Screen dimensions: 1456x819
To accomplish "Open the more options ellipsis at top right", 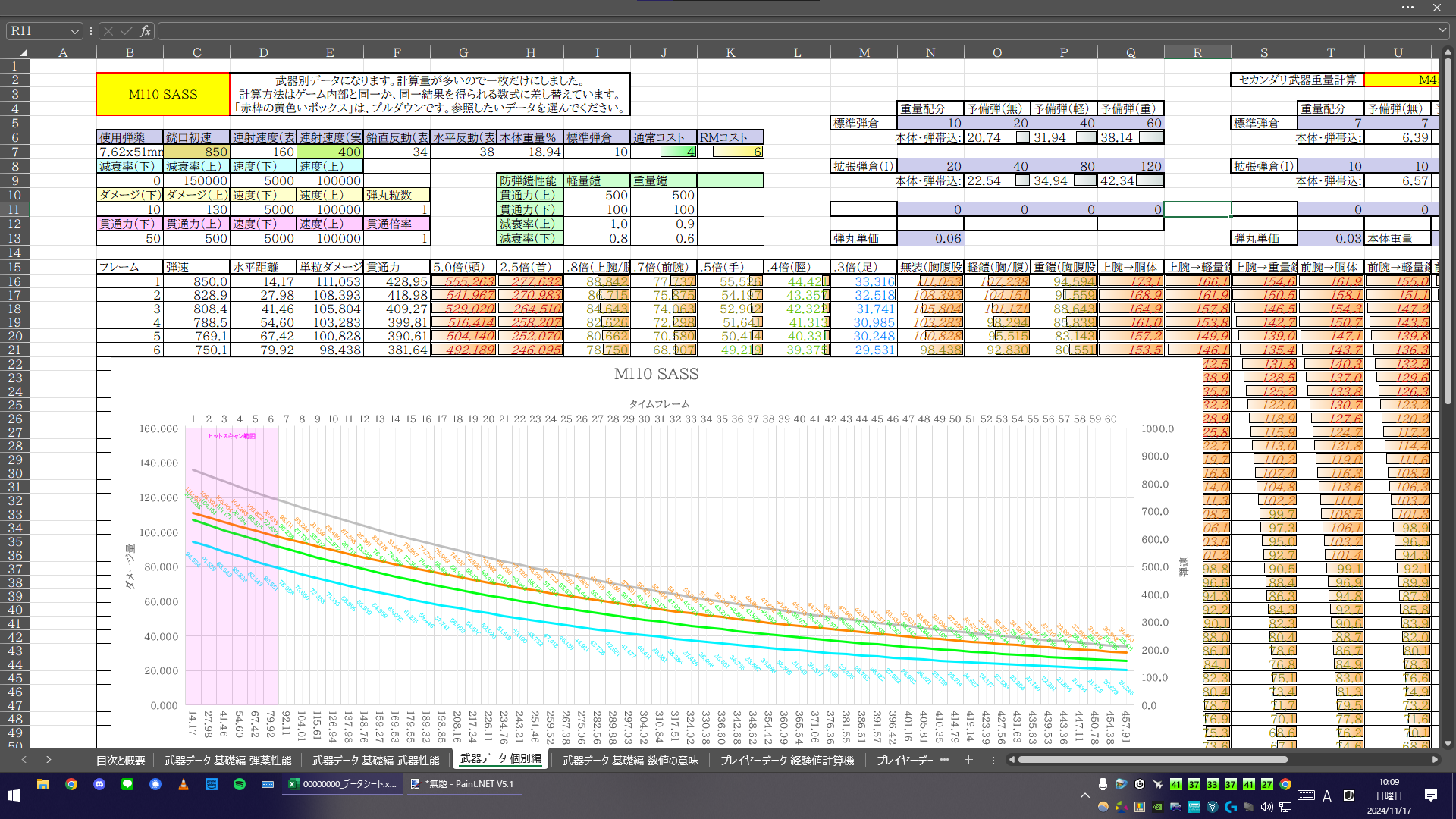I will pos(1407,8).
